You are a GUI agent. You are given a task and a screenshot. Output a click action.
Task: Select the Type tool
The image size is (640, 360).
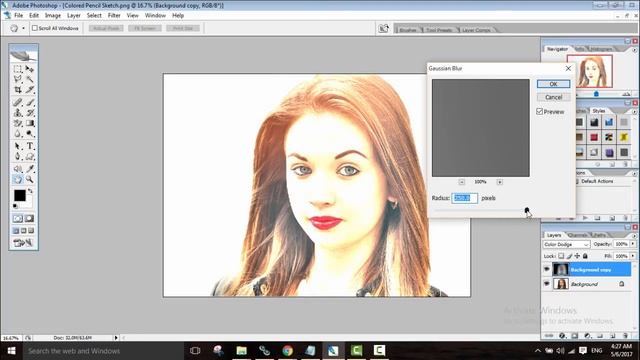(x=30, y=146)
